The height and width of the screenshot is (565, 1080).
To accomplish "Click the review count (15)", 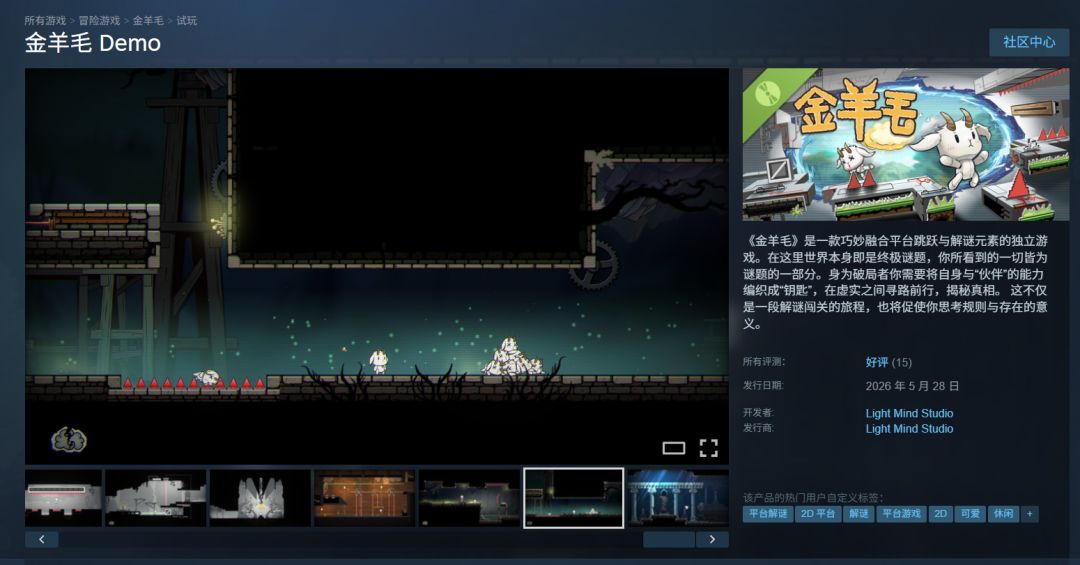I will coord(902,362).
